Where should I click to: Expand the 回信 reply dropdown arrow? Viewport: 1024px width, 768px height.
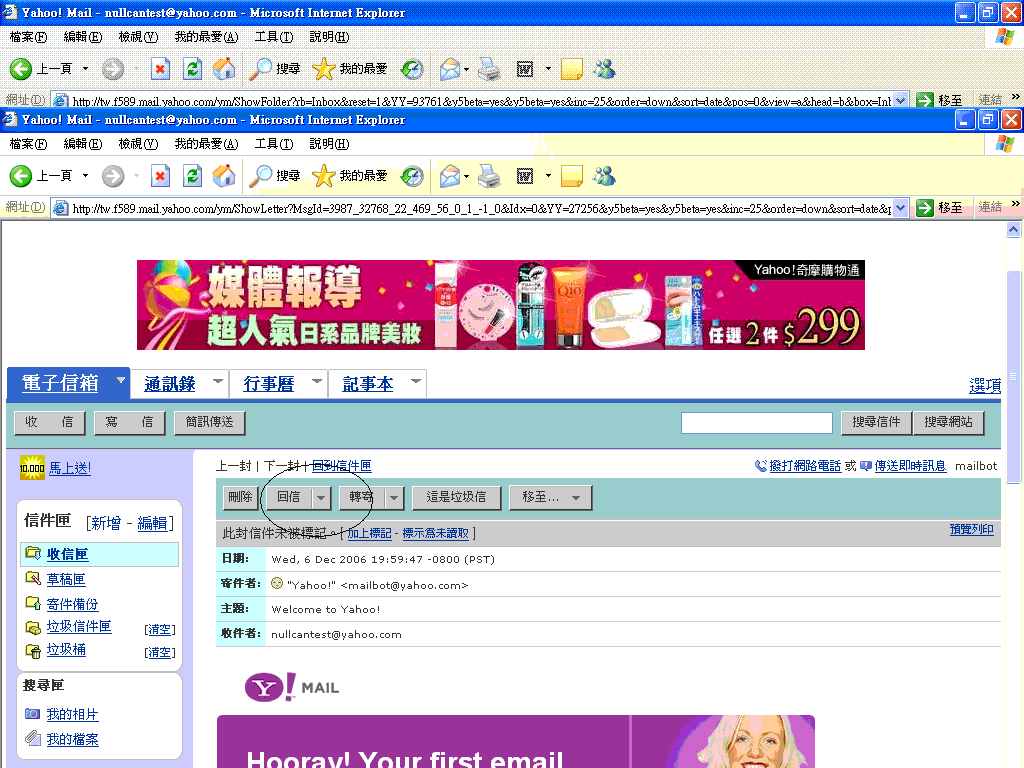[321, 497]
